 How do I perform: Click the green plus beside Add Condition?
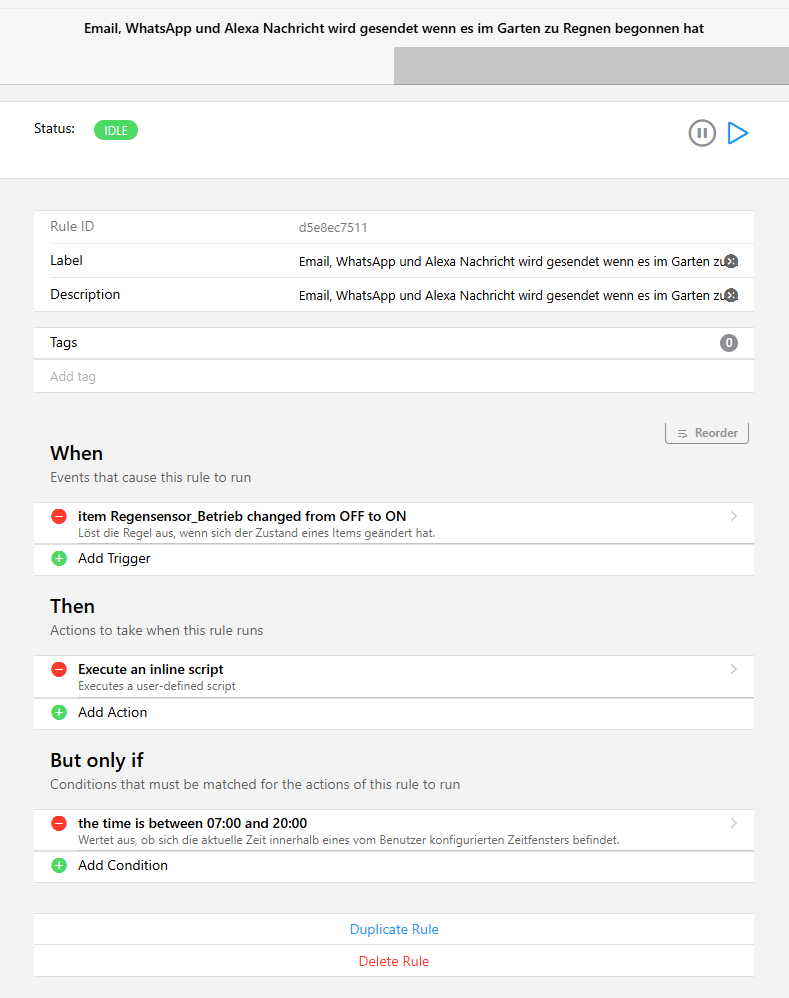[x=59, y=866]
